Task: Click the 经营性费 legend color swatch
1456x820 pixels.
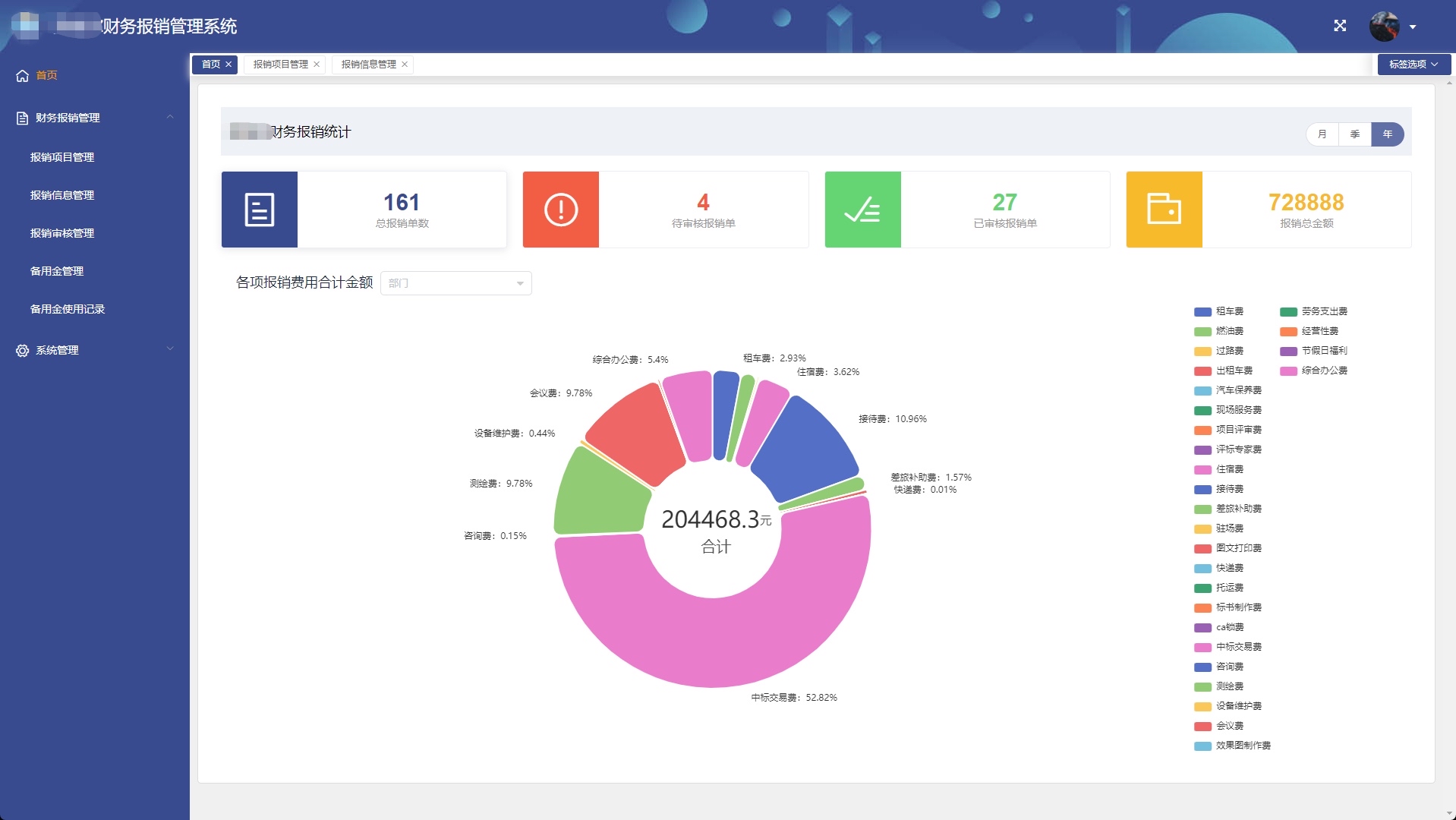Action: pyautogui.click(x=1288, y=331)
